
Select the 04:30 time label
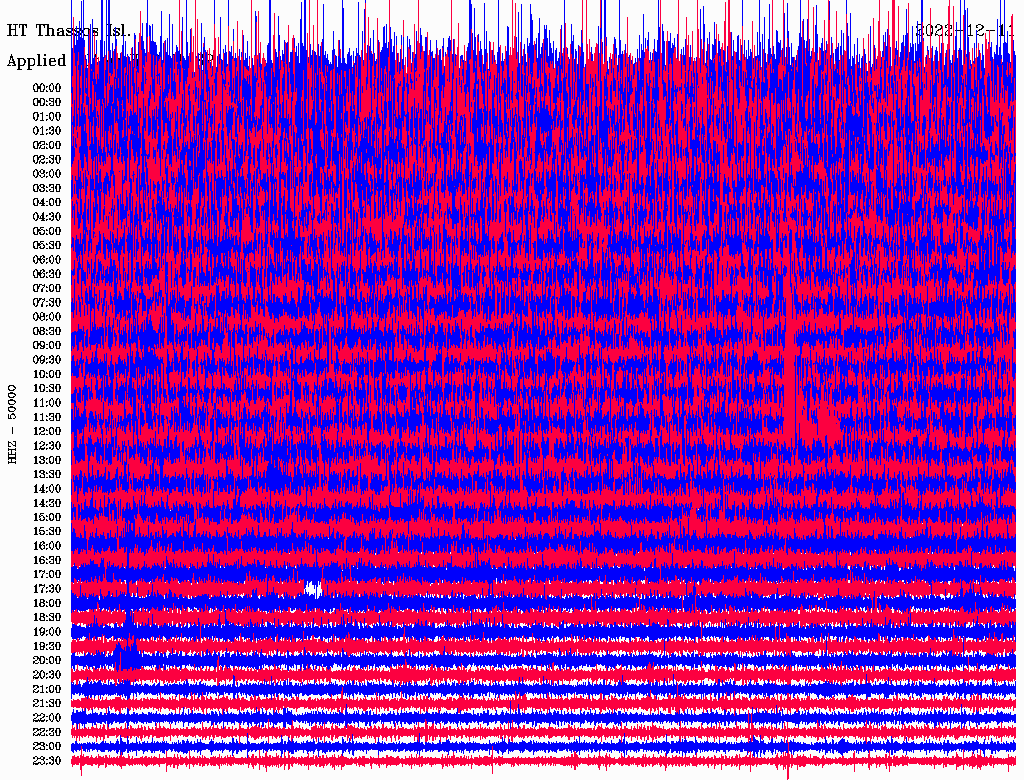click(47, 217)
